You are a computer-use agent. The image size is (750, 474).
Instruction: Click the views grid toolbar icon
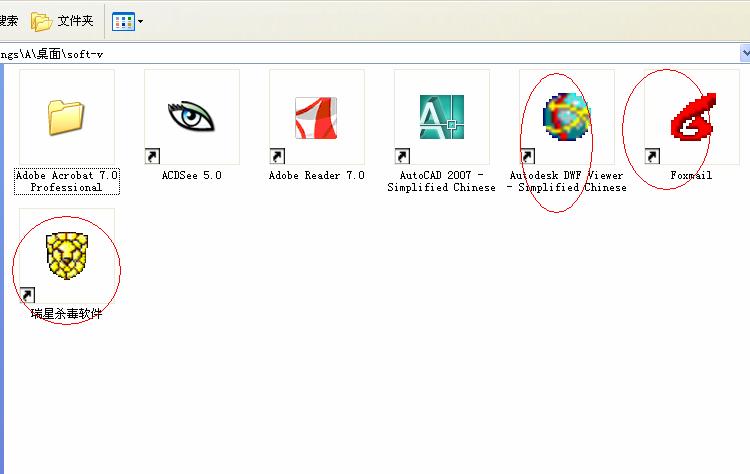123,22
